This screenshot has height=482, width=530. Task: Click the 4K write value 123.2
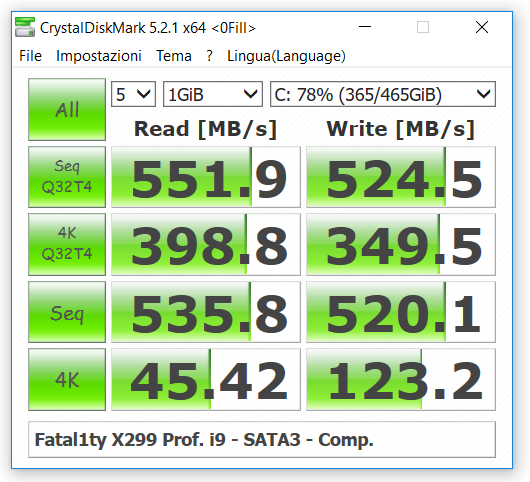[401, 379]
